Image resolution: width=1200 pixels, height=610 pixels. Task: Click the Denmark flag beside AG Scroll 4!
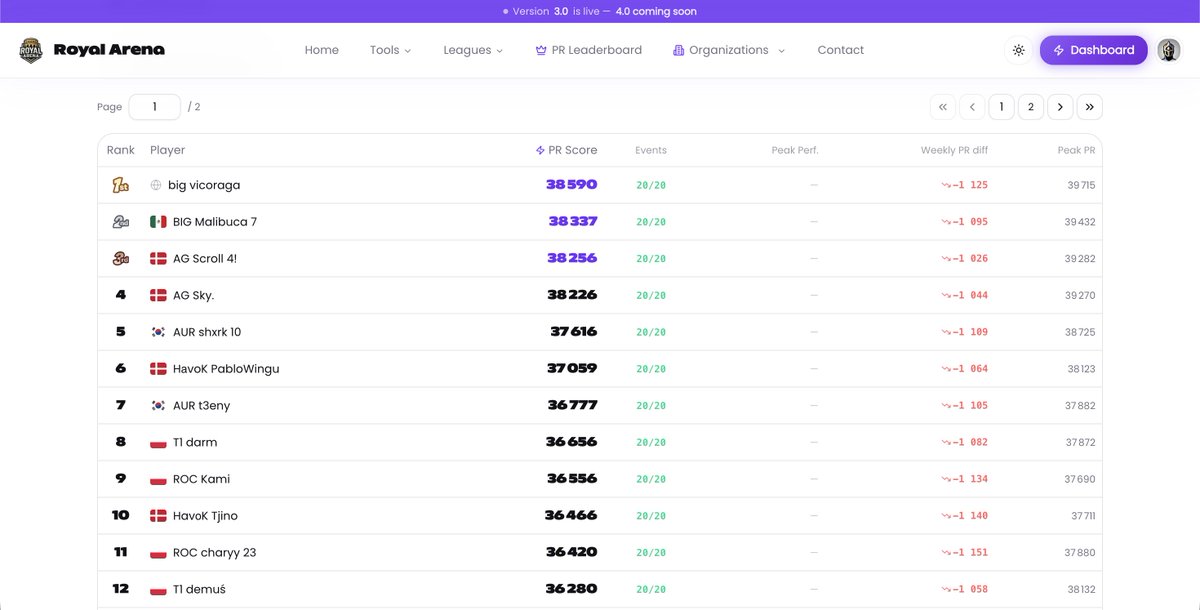[x=158, y=258]
